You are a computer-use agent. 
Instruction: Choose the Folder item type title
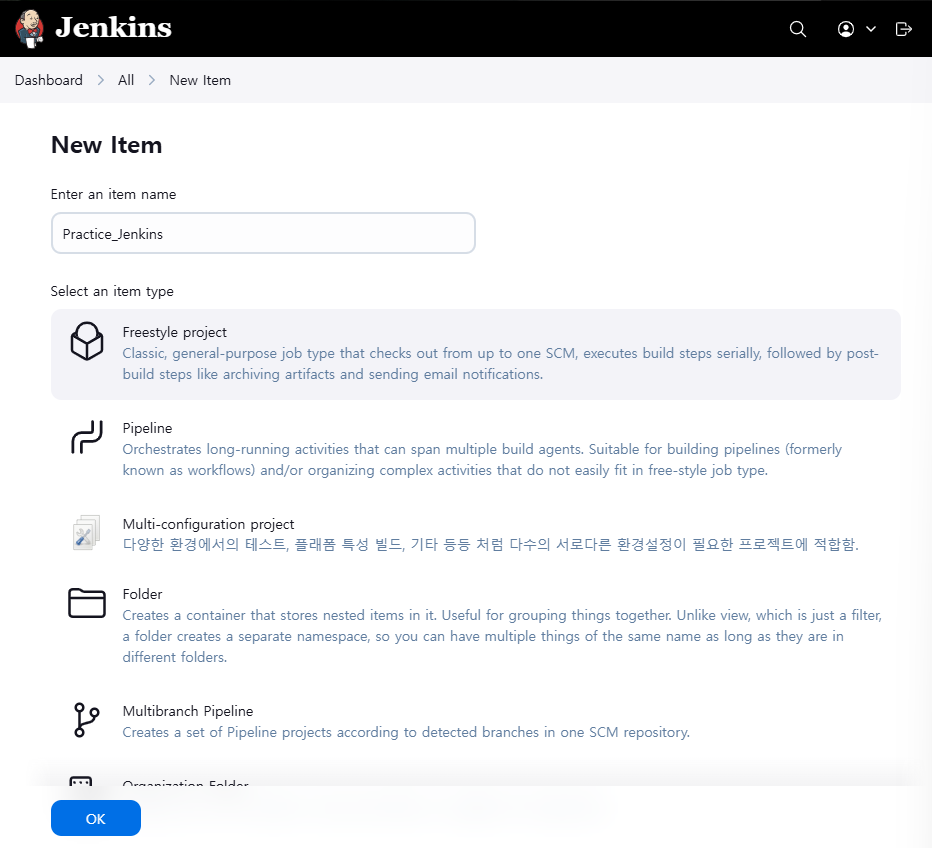click(142, 594)
